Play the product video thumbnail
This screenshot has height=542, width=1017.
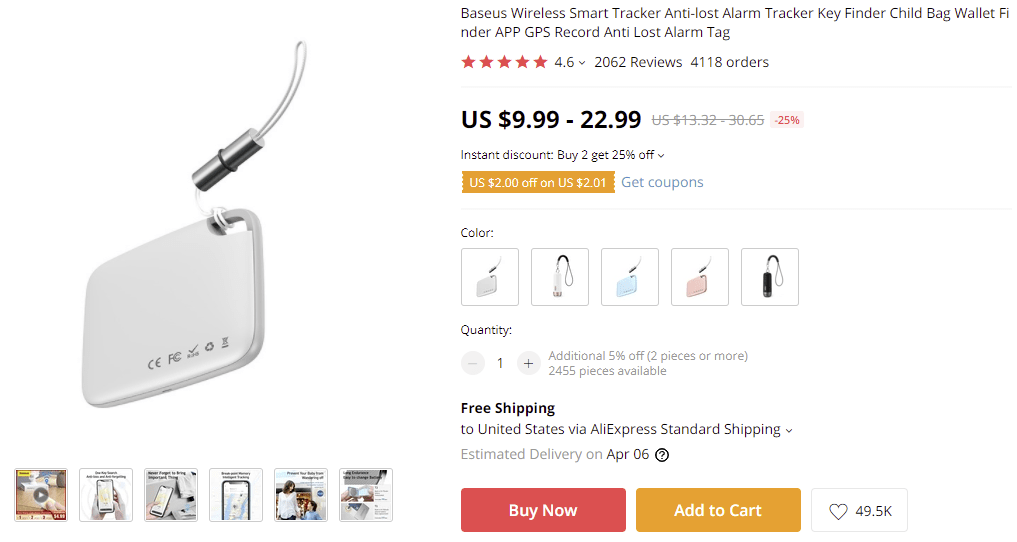(x=41, y=494)
